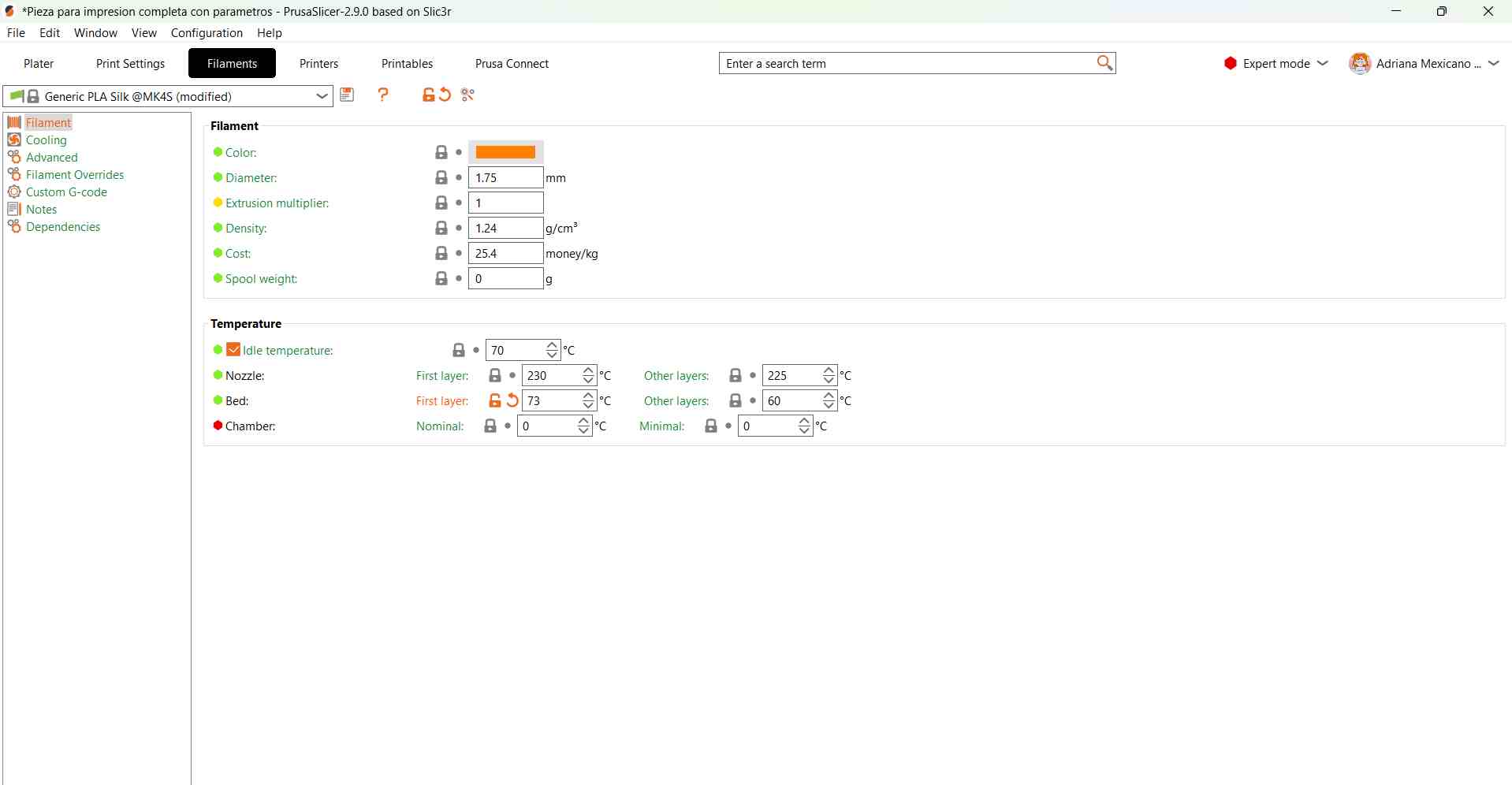Click the Cost value field
The width and height of the screenshot is (1512, 785).
click(506, 253)
